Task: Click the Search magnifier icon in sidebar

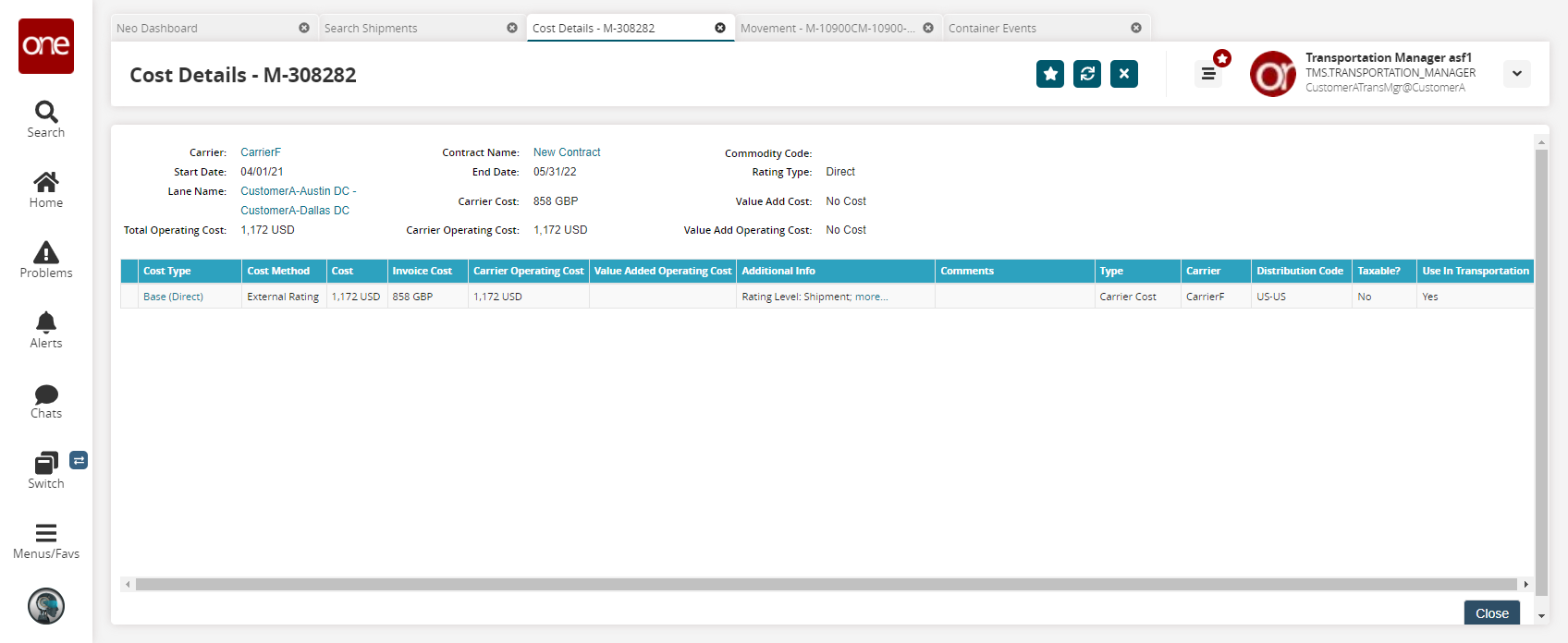Action: pos(46,113)
